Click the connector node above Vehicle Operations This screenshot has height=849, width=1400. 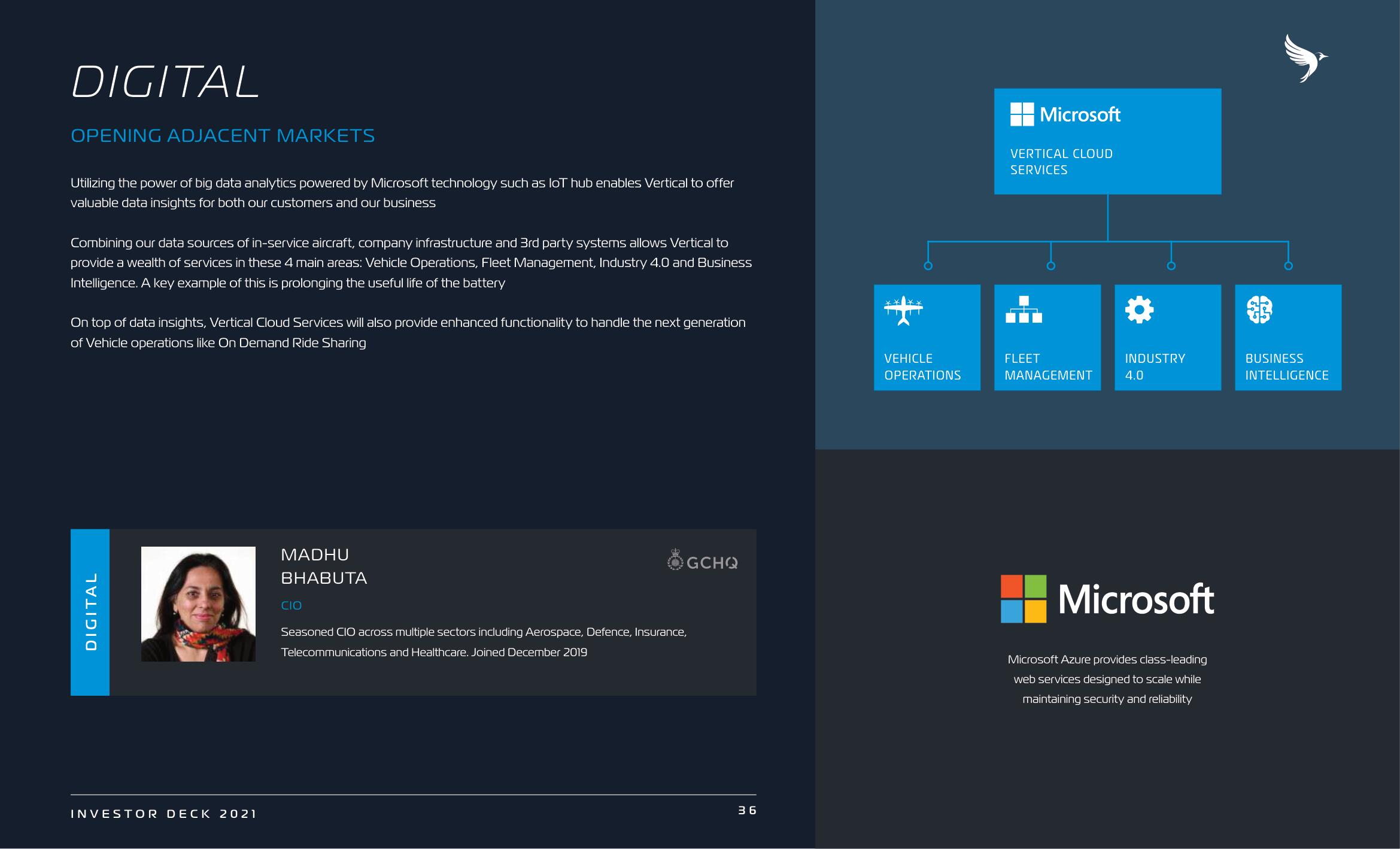coord(928,266)
